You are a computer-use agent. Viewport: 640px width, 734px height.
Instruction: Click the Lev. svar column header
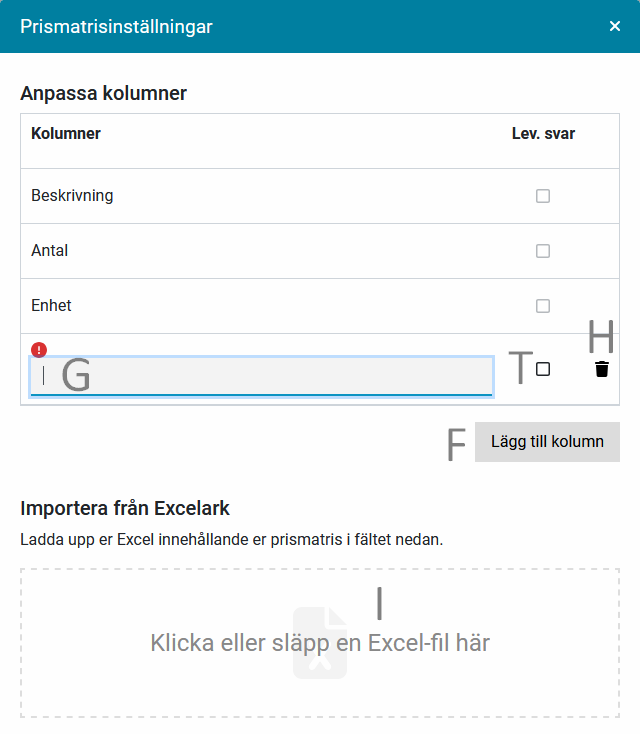543,133
